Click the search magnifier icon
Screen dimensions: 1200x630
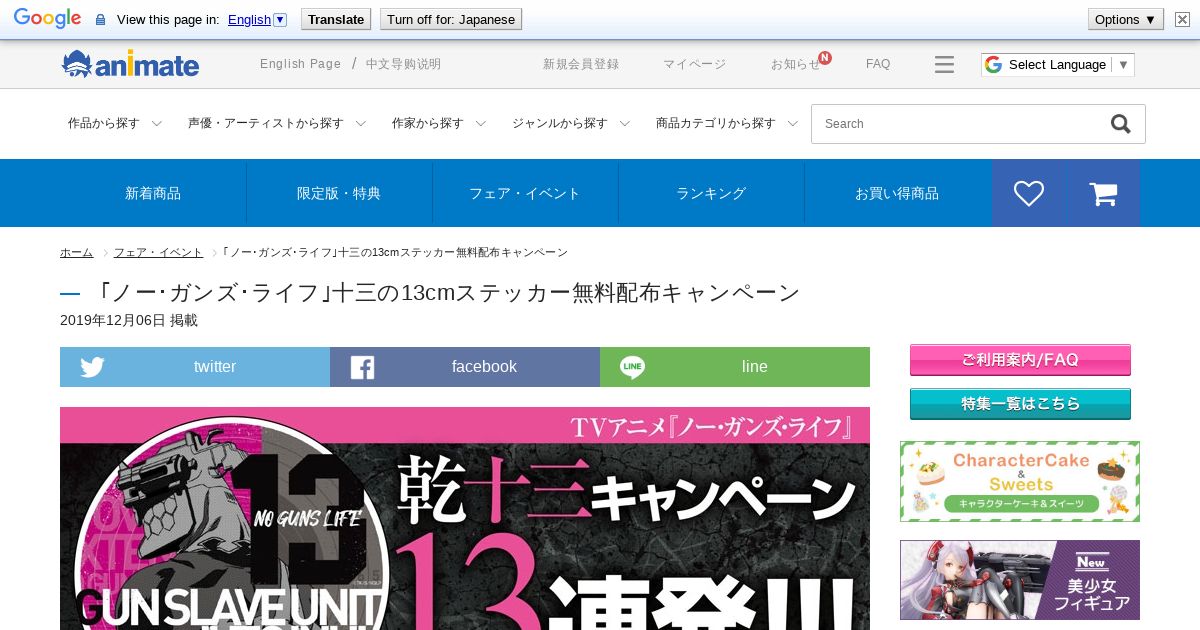1121,124
